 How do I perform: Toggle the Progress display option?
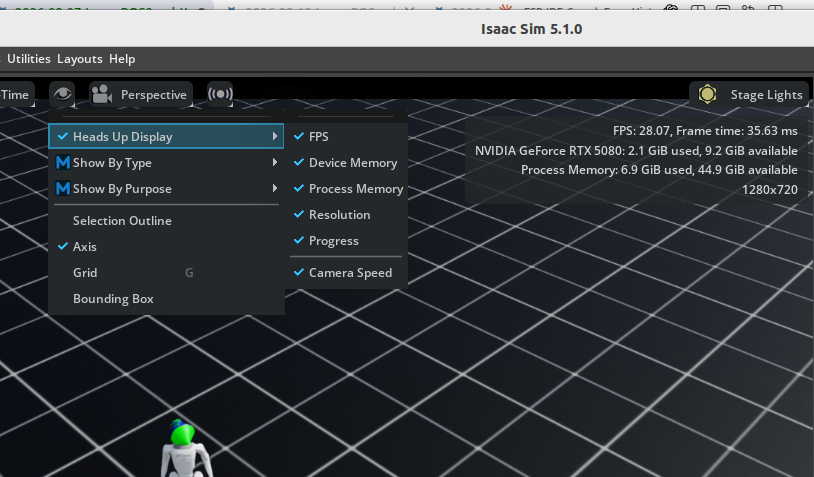[x=346, y=240]
